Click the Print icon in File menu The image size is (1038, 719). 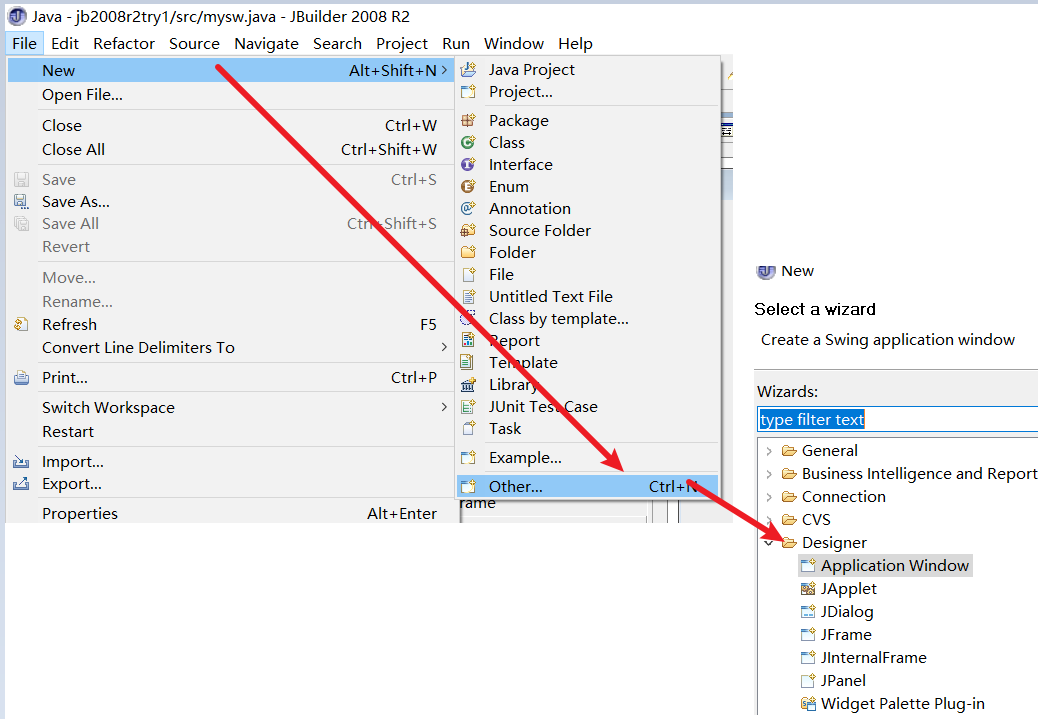point(21,377)
